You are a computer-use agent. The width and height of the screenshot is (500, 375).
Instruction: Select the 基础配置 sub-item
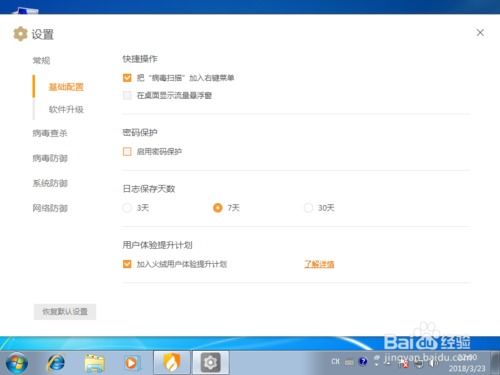66,87
